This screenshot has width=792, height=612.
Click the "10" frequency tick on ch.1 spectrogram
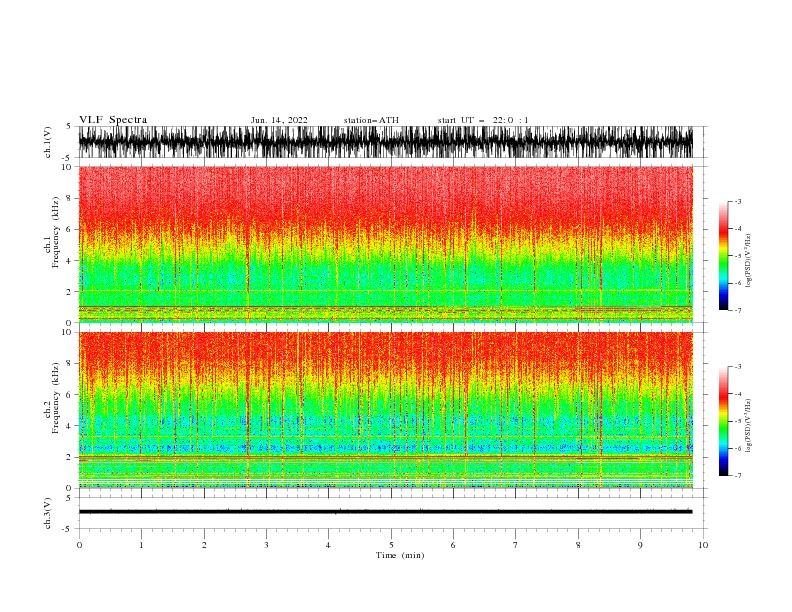point(67,167)
